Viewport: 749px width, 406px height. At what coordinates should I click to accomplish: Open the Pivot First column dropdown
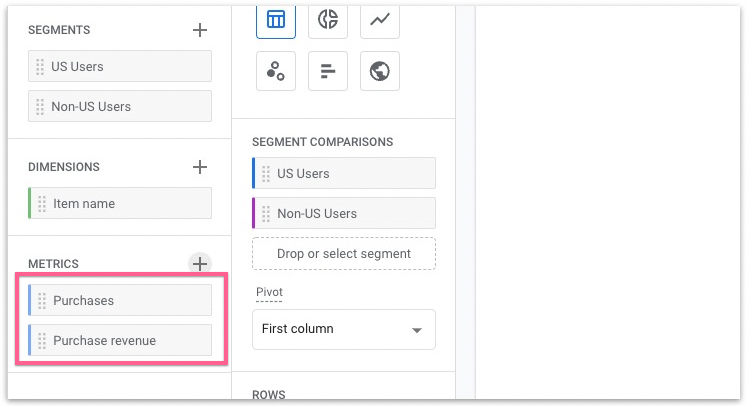tap(343, 329)
